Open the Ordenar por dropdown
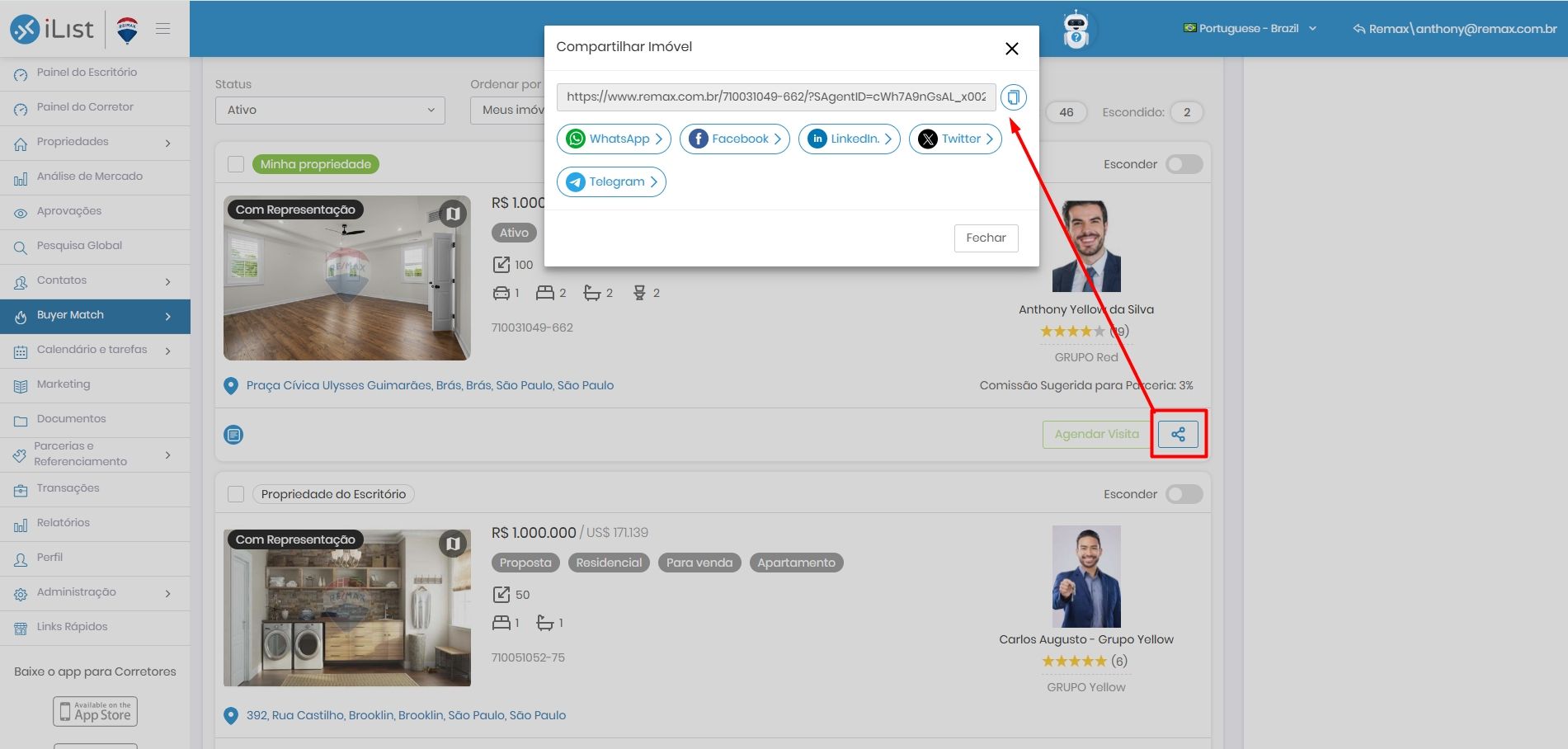 (507, 110)
